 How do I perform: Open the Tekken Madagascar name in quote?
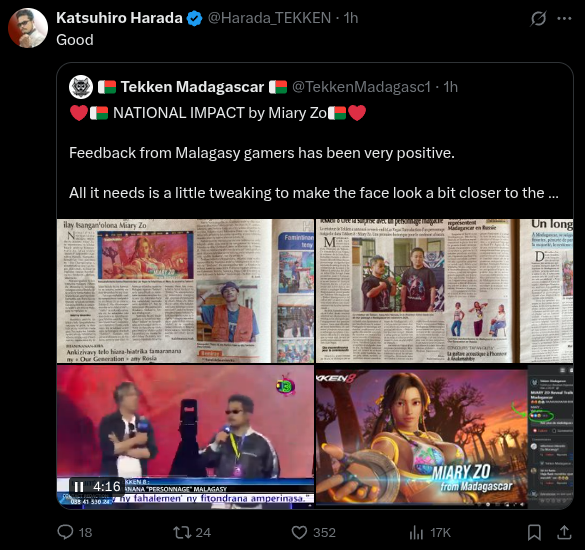(x=193, y=87)
